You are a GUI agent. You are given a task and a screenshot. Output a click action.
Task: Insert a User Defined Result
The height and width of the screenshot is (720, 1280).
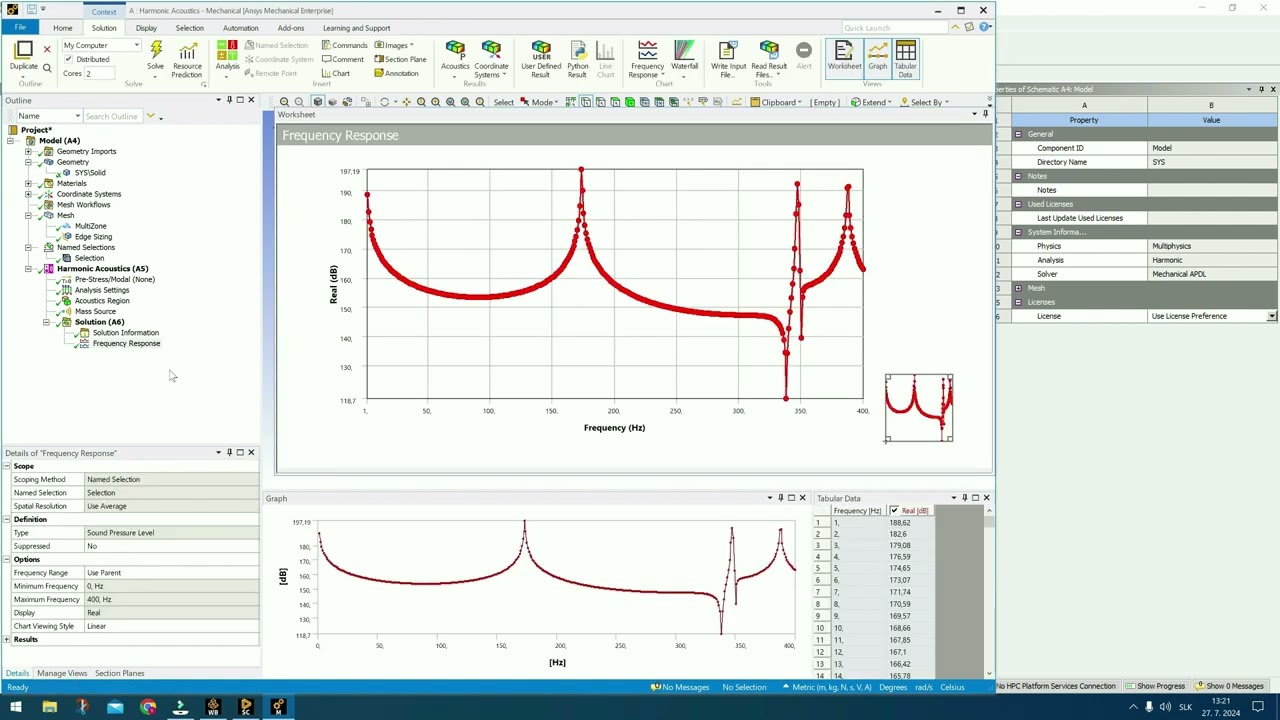[541, 59]
